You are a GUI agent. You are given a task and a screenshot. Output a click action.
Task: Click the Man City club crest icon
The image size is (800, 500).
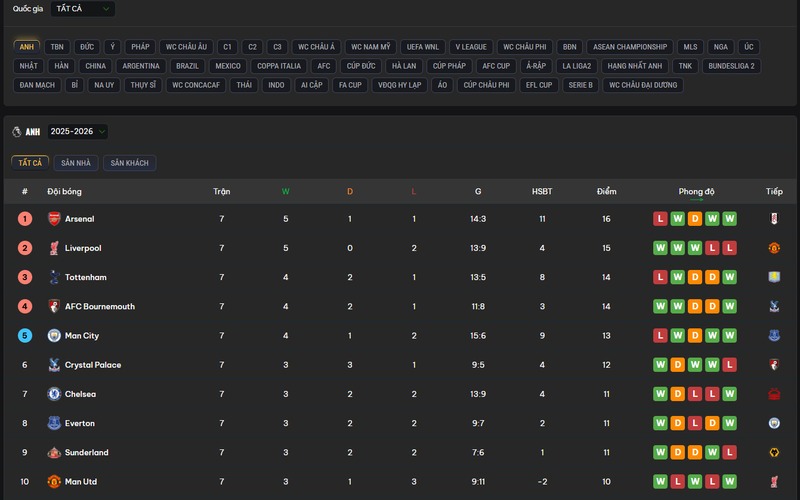click(54, 336)
